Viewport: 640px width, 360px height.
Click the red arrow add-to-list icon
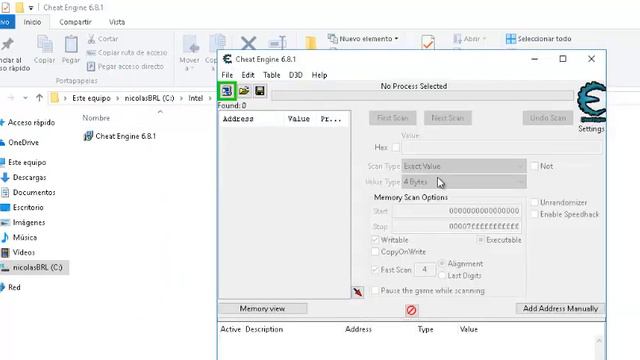(x=358, y=292)
